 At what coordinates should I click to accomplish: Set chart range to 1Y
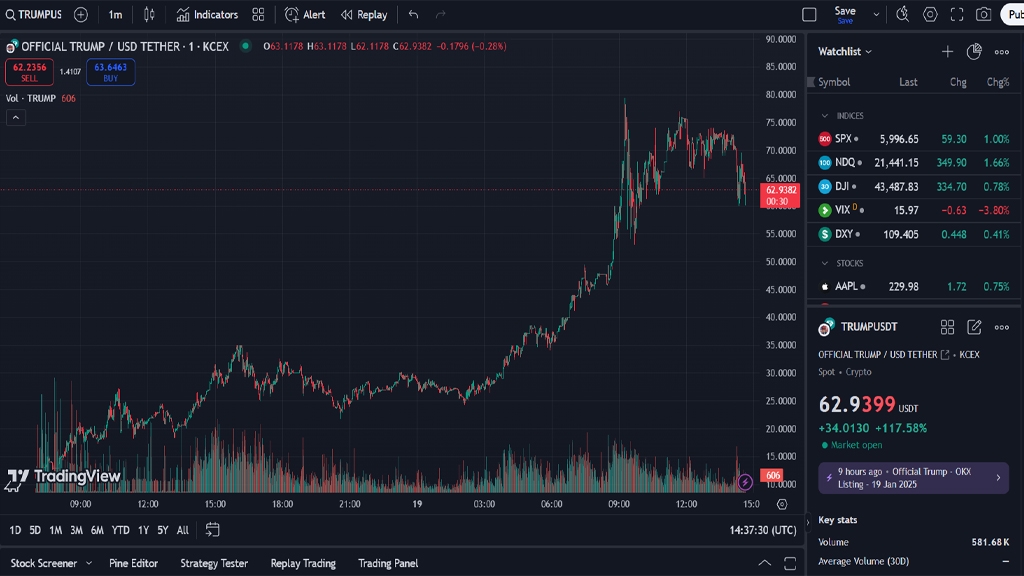(144, 530)
